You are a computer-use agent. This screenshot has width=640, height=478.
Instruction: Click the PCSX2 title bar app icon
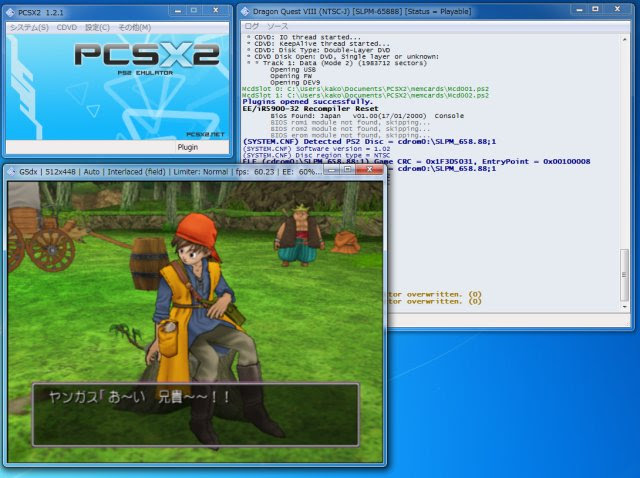11,12
